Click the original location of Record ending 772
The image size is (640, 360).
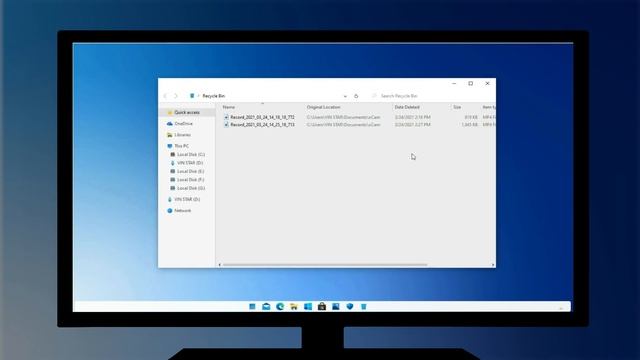(344, 117)
